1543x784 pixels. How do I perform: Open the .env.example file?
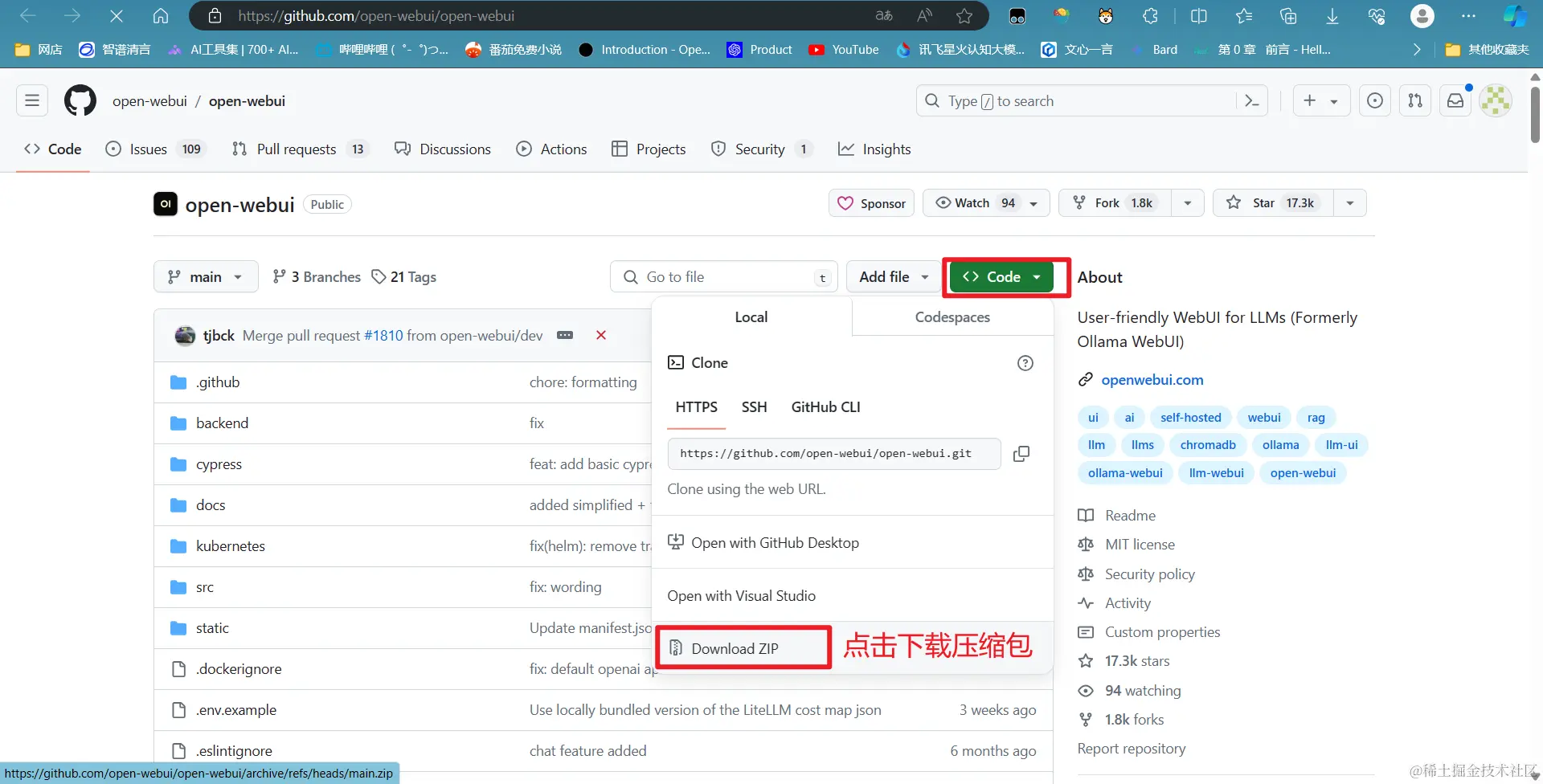pos(236,710)
